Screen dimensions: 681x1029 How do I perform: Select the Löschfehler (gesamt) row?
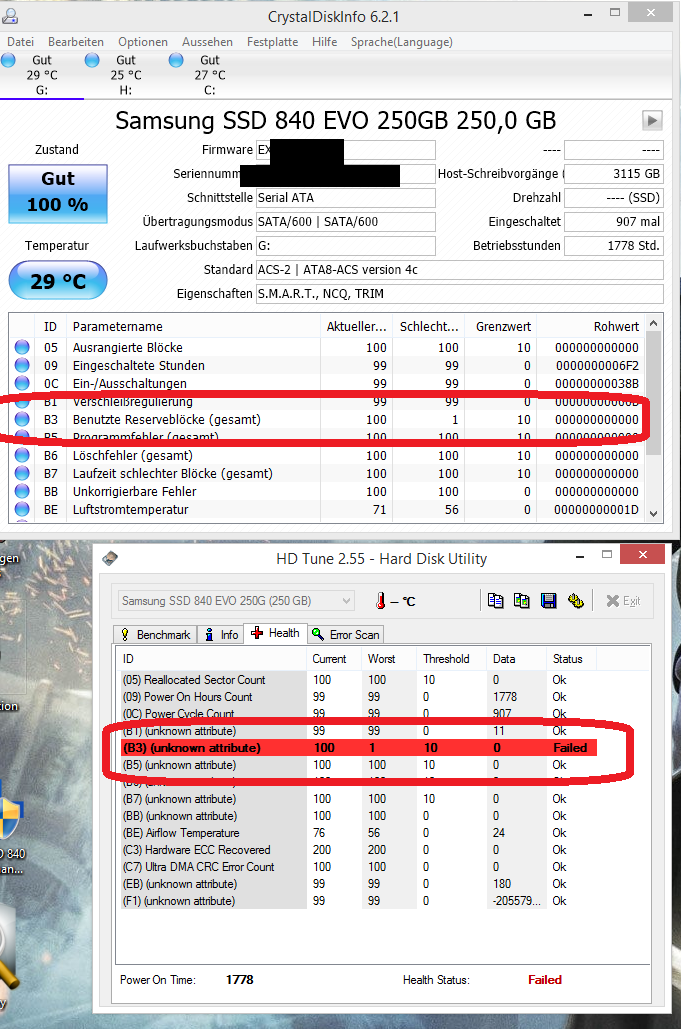pyautogui.click(x=327, y=455)
